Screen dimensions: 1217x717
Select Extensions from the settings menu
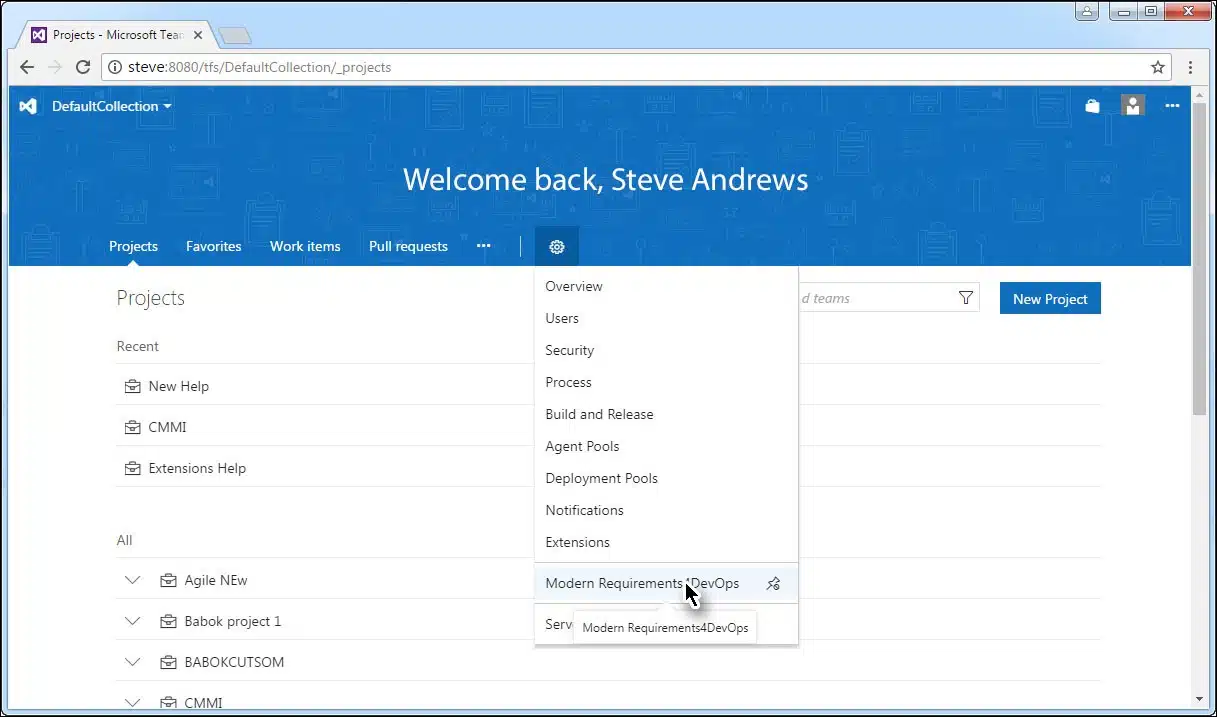(577, 542)
